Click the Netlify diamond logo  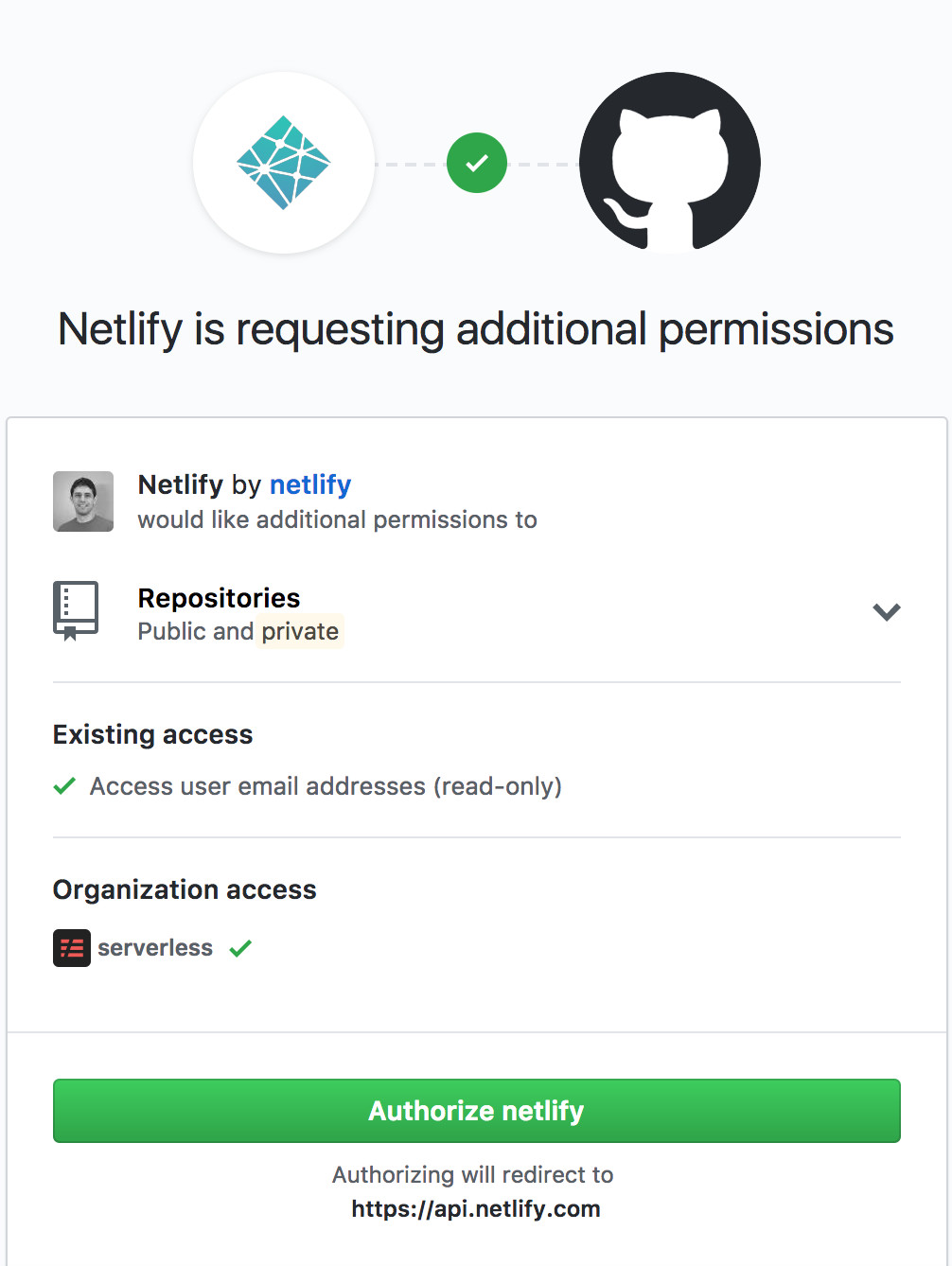tap(283, 163)
